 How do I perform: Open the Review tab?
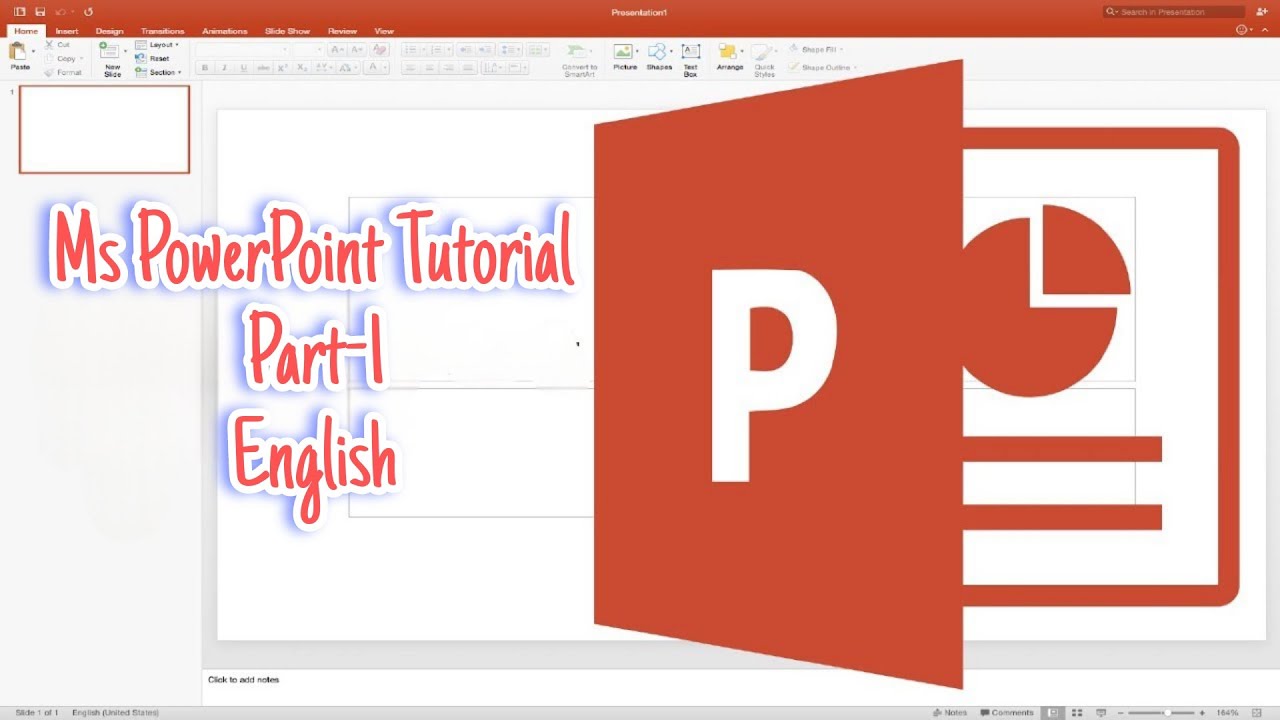tap(343, 31)
